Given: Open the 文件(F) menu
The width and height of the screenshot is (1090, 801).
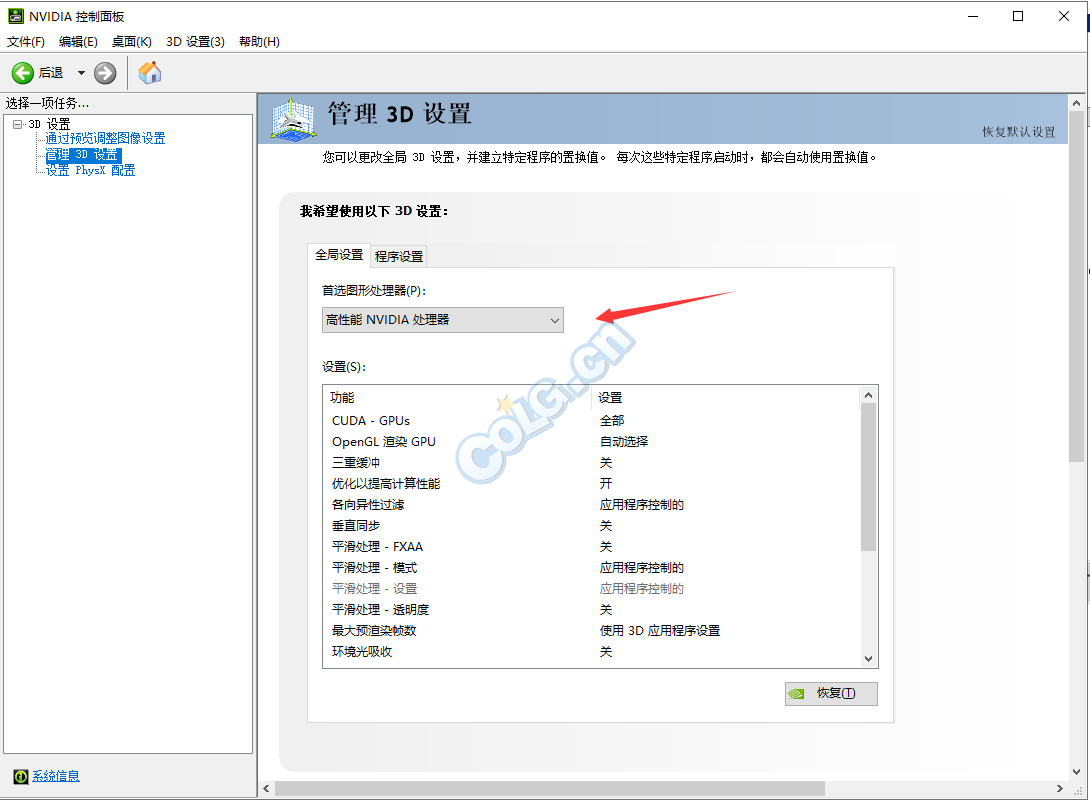Looking at the screenshot, I should coord(26,41).
